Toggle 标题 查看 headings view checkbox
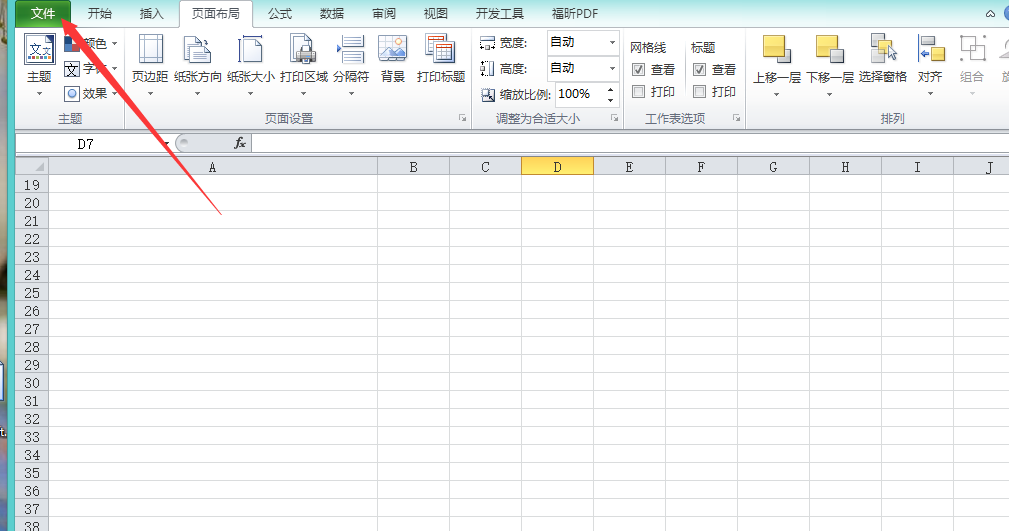Viewport: 1009px width, 531px height. tap(699, 70)
